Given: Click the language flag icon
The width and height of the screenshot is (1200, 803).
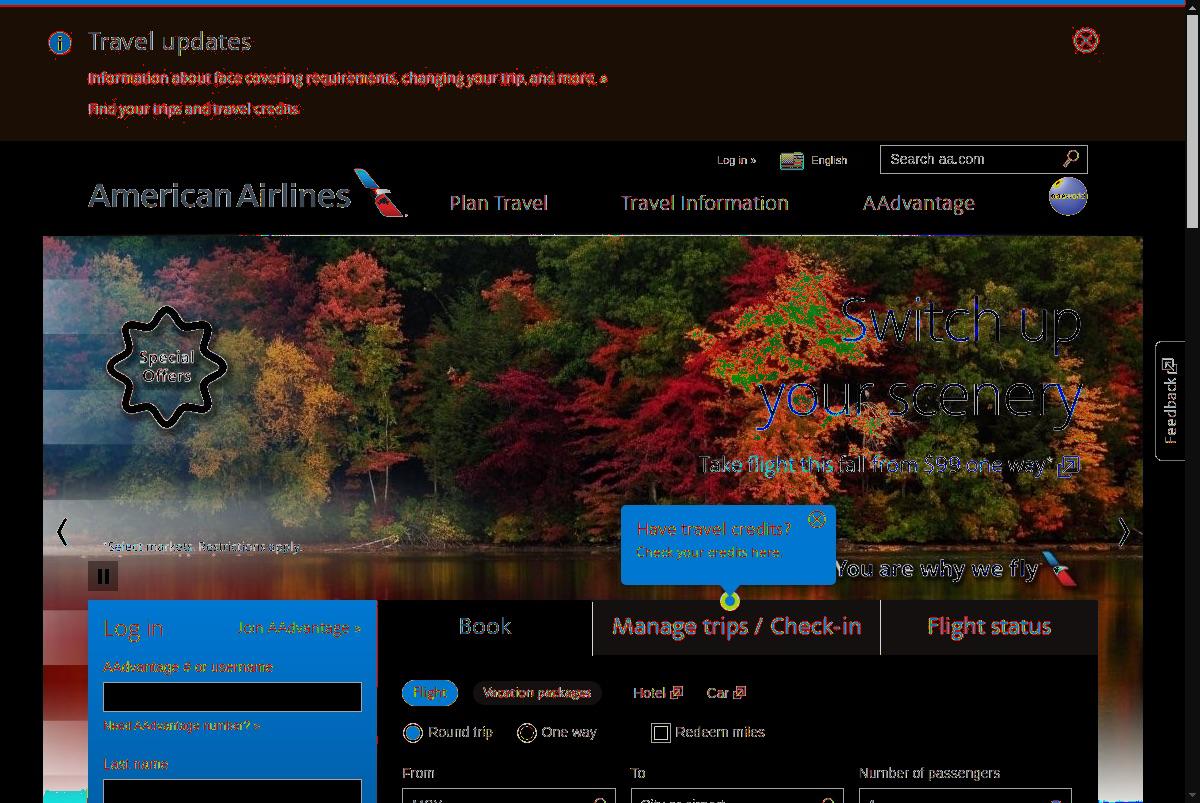Looking at the screenshot, I should click(792, 161).
